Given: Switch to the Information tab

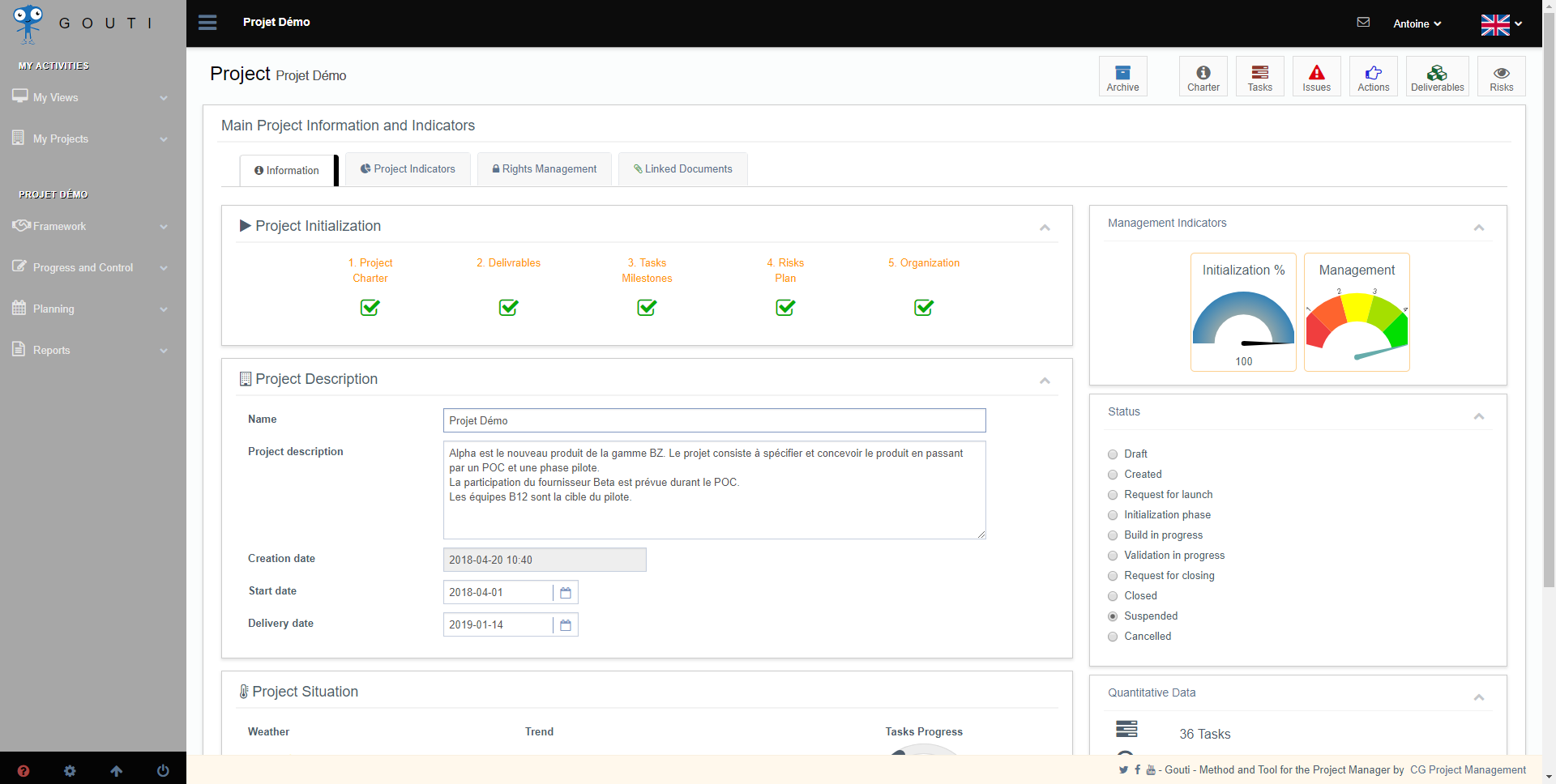Looking at the screenshot, I should (x=287, y=170).
